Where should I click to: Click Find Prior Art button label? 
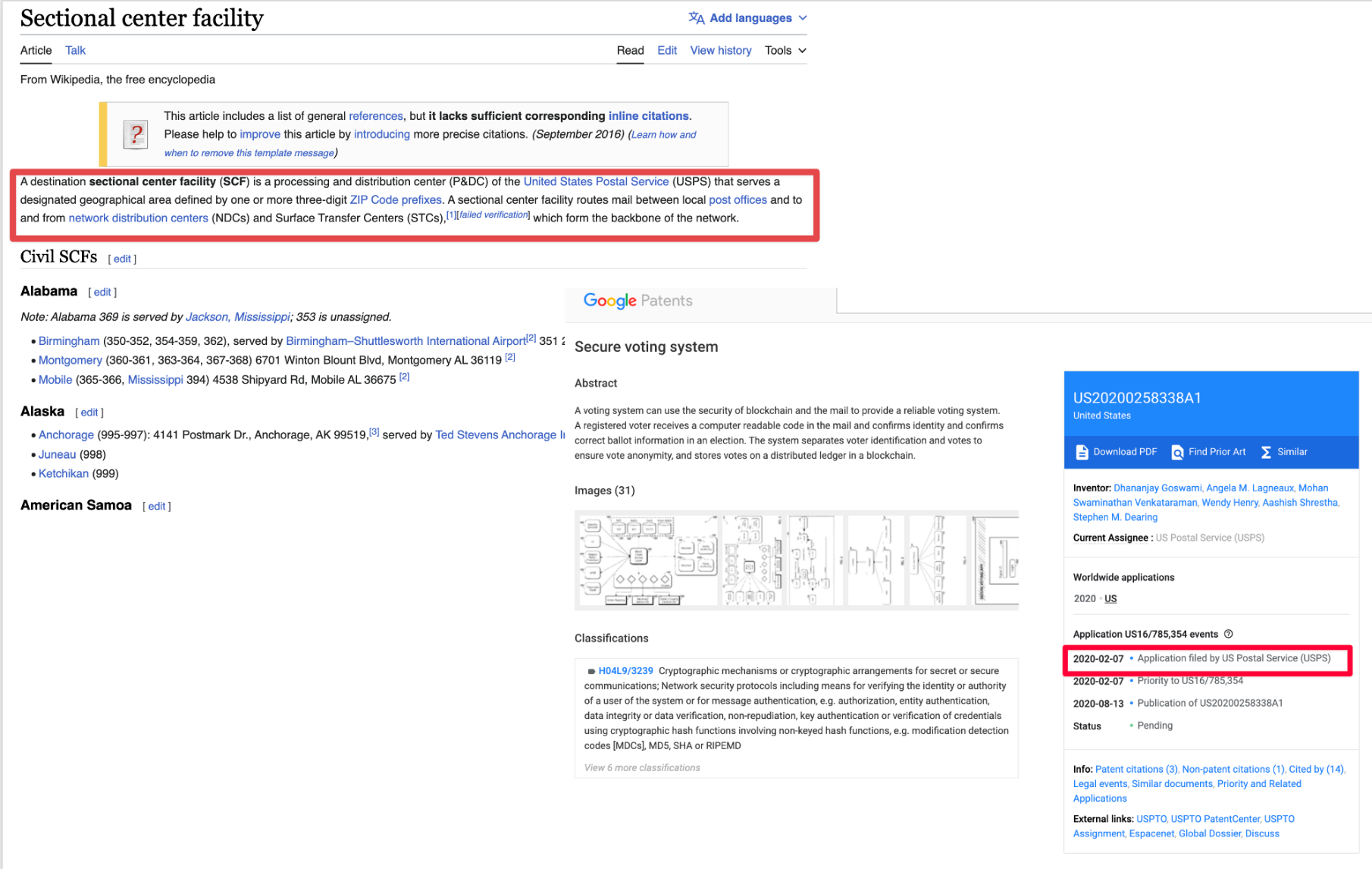coord(1217,452)
